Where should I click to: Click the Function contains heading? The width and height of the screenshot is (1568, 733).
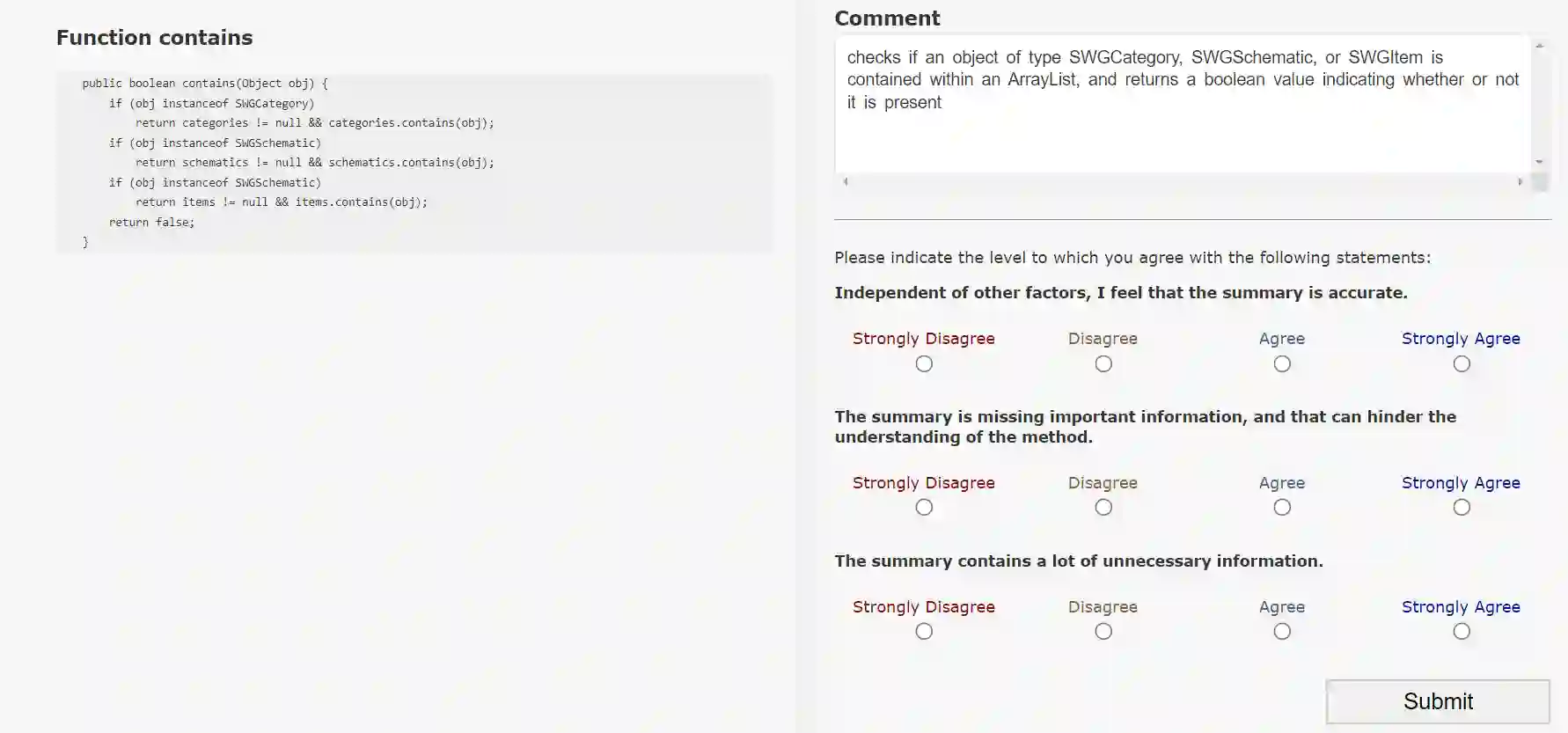click(155, 38)
